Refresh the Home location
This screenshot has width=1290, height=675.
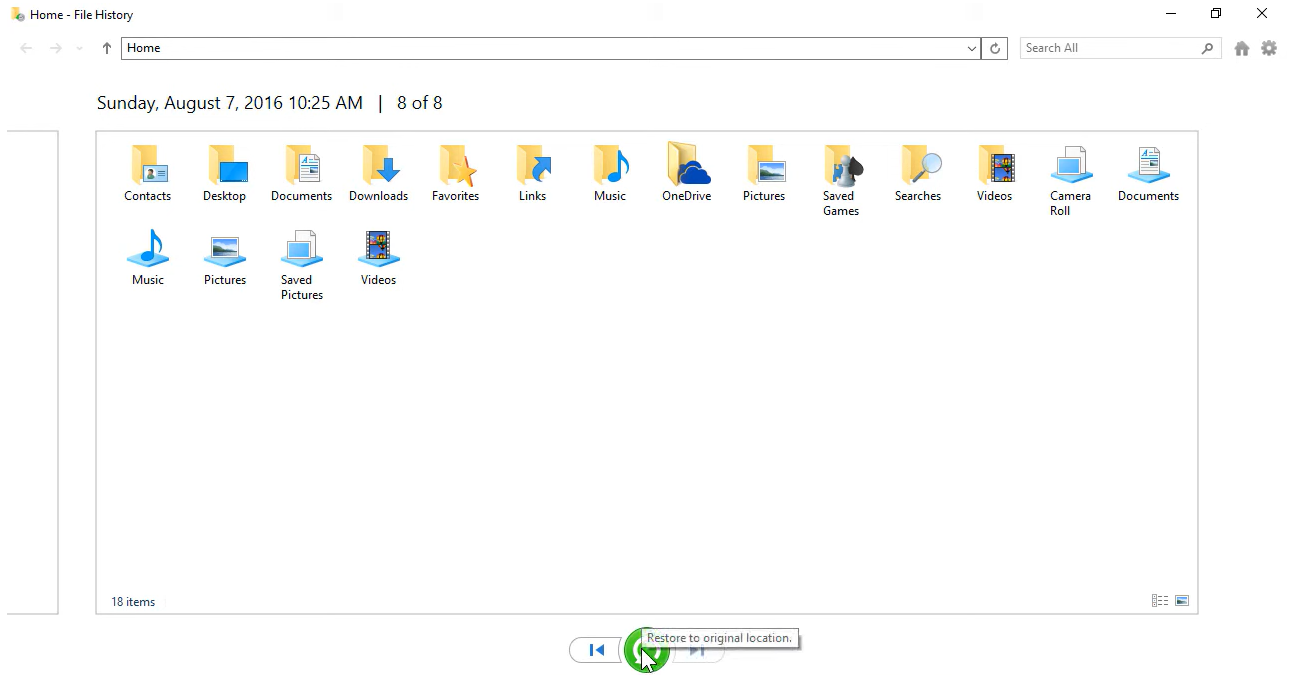point(995,48)
